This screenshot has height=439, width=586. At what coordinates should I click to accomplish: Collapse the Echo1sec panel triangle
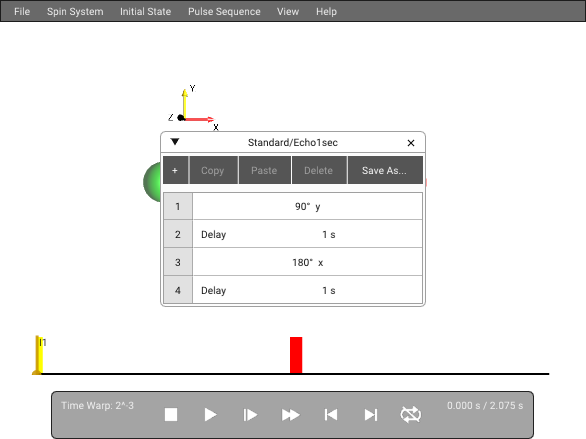(175, 142)
